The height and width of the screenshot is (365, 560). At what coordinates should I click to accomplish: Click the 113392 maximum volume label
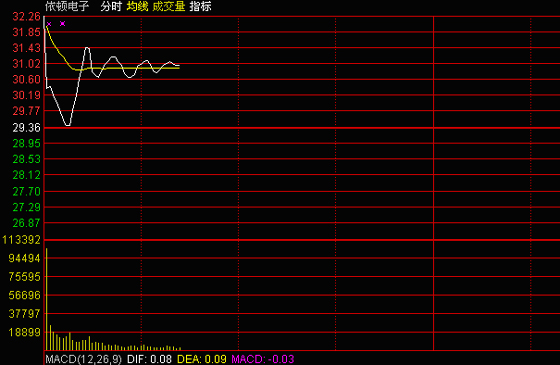click(x=21, y=240)
